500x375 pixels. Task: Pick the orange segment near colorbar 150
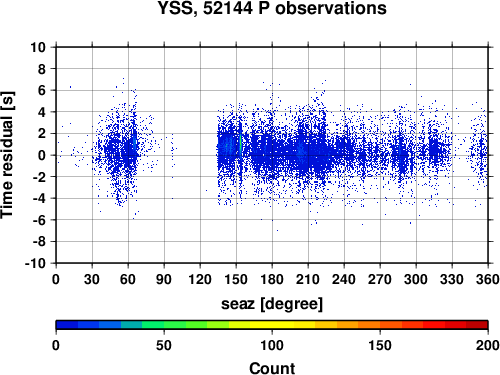pyautogui.click(x=380, y=325)
